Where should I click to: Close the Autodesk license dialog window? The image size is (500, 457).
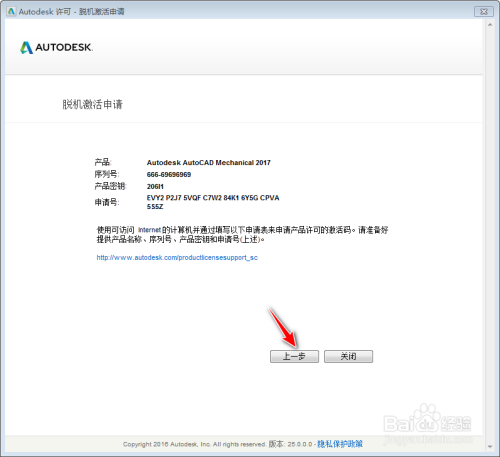[484, 11]
